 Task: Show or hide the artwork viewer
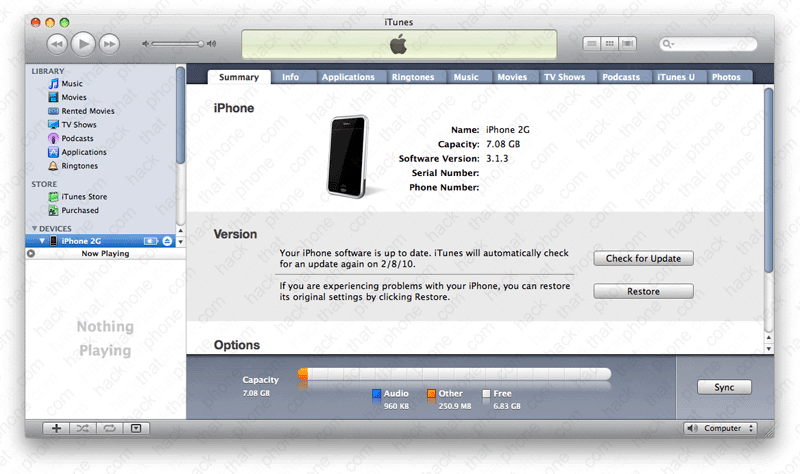(x=136, y=428)
